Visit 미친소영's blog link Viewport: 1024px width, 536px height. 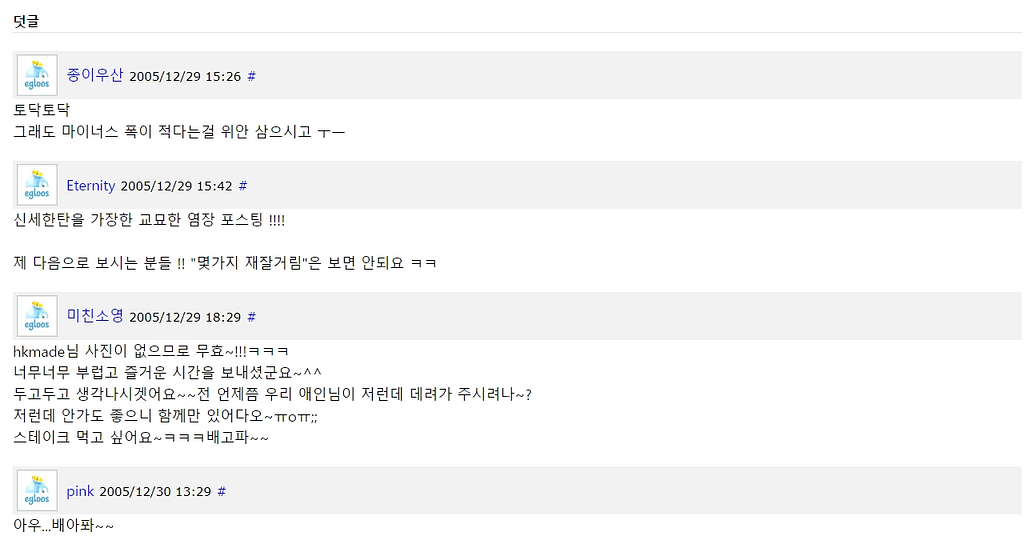coord(95,316)
